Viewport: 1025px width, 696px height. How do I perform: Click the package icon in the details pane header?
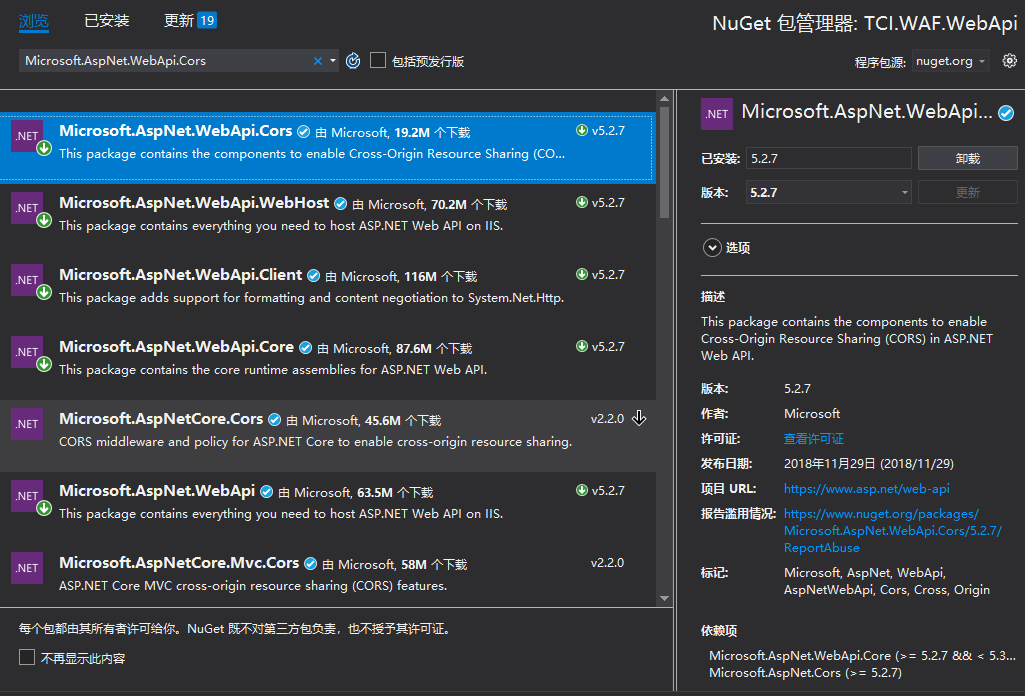[x=716, y=113]
